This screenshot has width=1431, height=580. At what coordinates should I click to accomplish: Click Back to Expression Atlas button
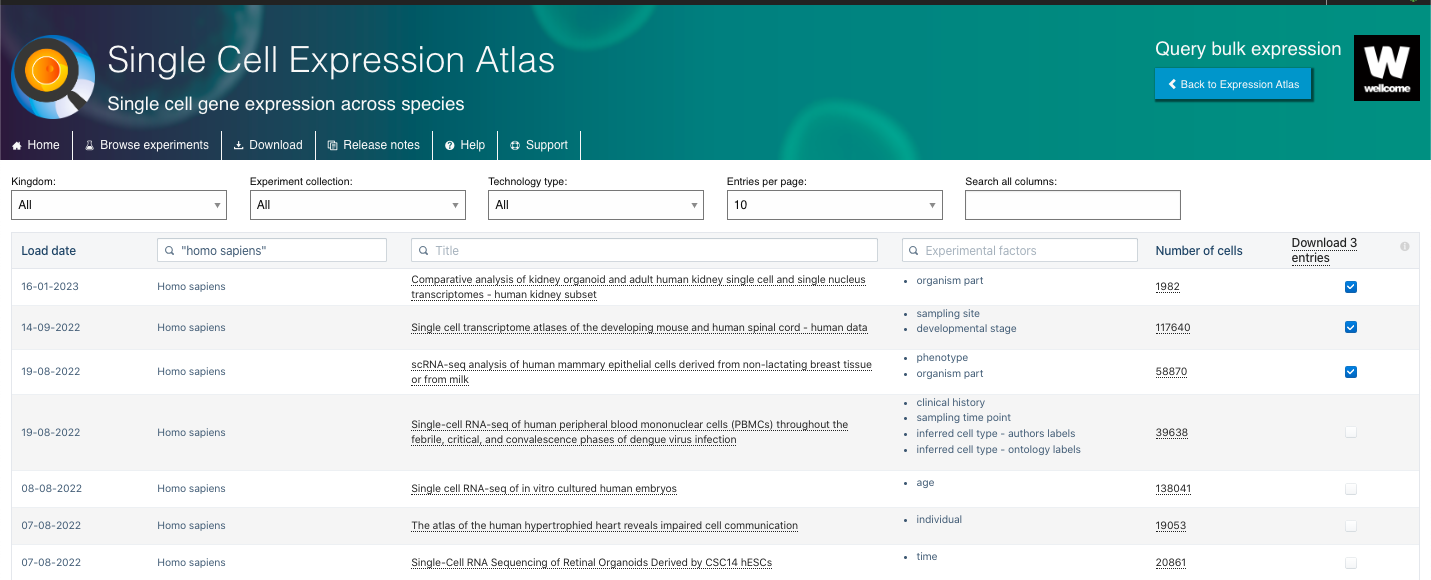click(1233, 84)
